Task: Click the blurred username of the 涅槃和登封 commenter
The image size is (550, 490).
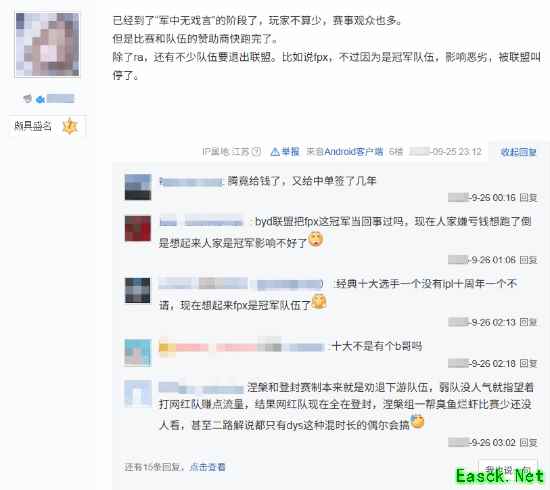Action: tap(201, 388)
